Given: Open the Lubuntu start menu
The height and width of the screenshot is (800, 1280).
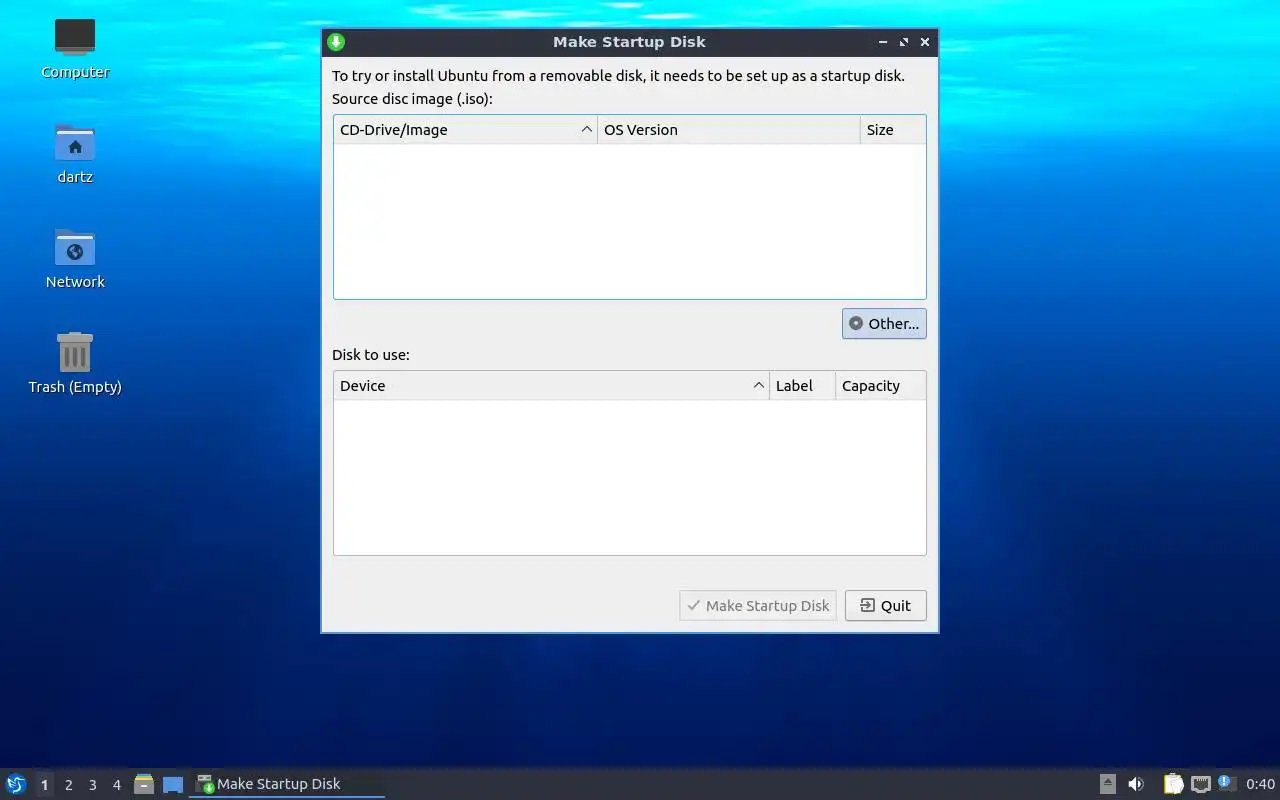Looking at the screenshot, I should pos(15,784).
